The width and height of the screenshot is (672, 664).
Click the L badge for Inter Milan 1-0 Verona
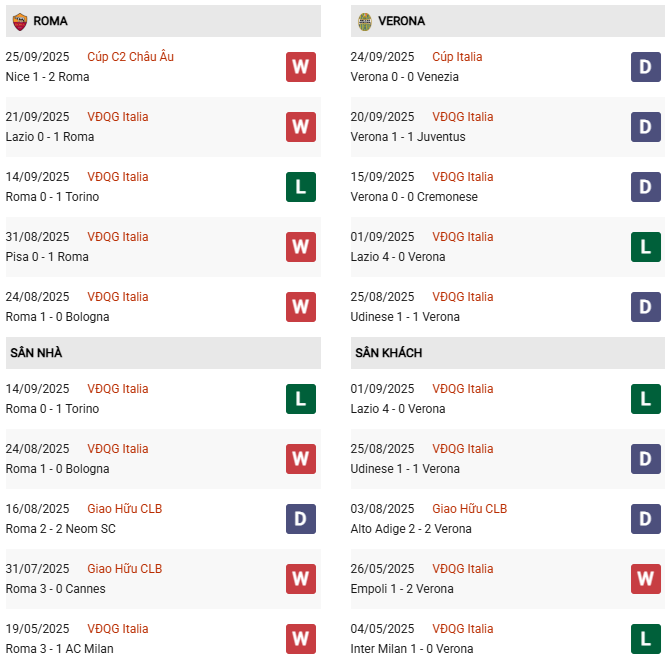pos(646,639)
